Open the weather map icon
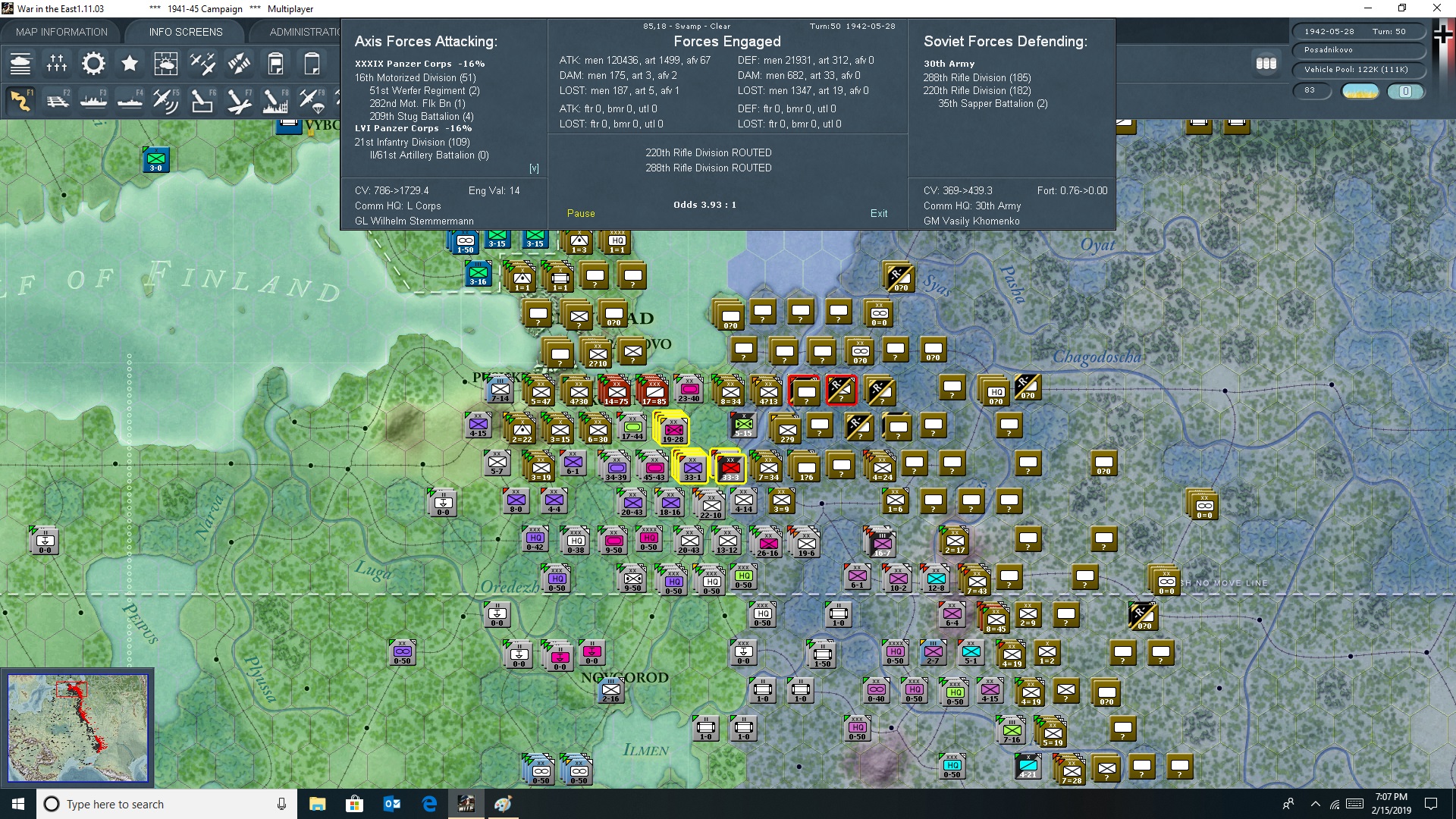1456x819 pixels. (166, 64)
